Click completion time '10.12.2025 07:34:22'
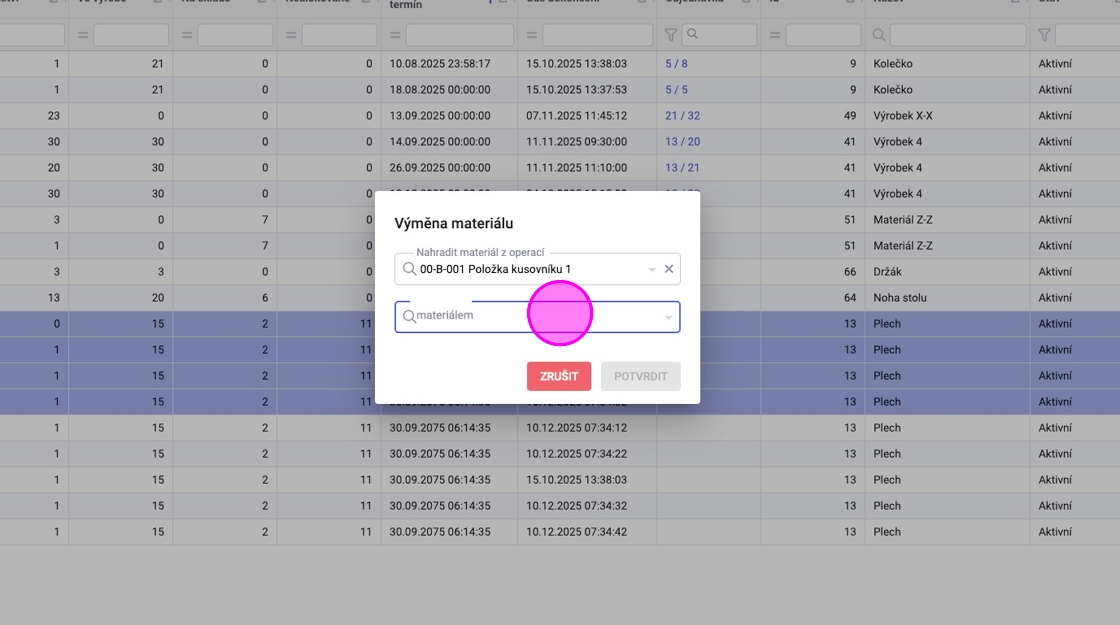 (576, 454)
